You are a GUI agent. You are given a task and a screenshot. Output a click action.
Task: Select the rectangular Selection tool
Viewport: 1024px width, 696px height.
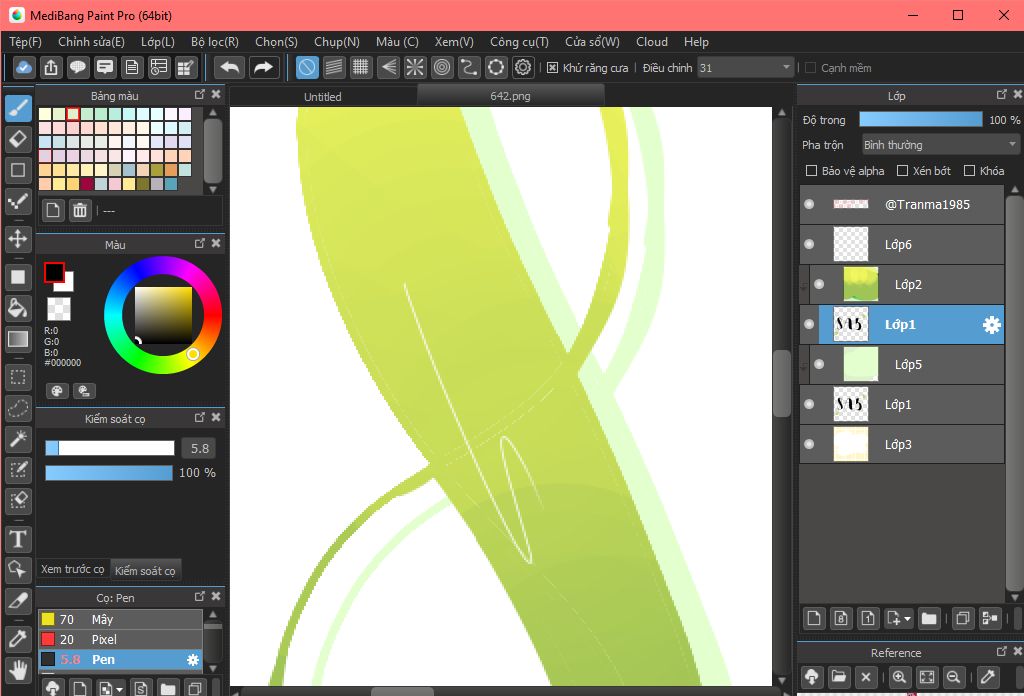(18, 377)
